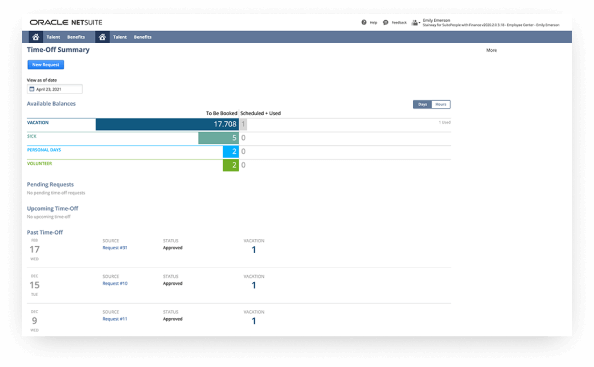Viewport: 594px width, 367px height.
Task: Click the New Request button
Action: pyautogui.click(x=45, y=65)
